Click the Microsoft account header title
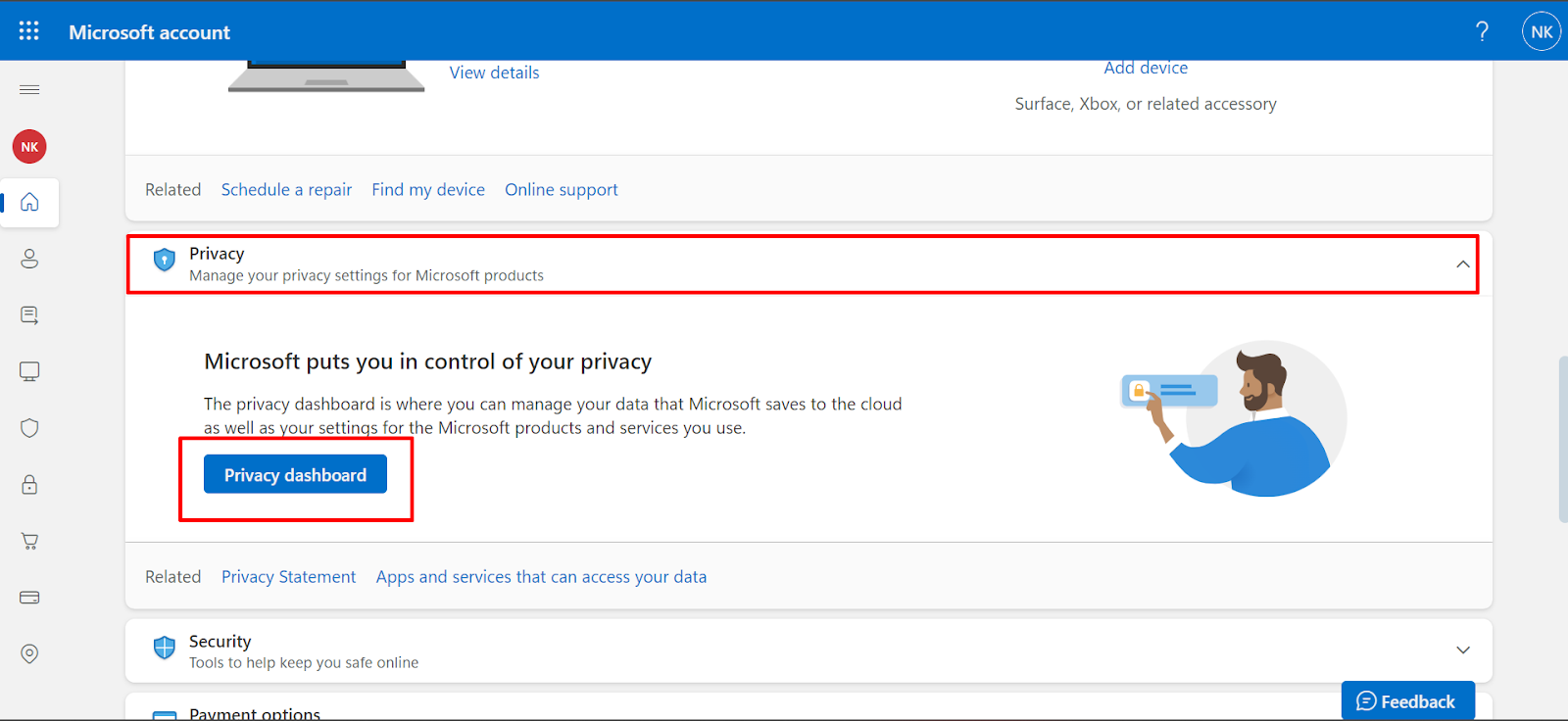Viewport: 1568px width, 721px height. click(149, 32)
